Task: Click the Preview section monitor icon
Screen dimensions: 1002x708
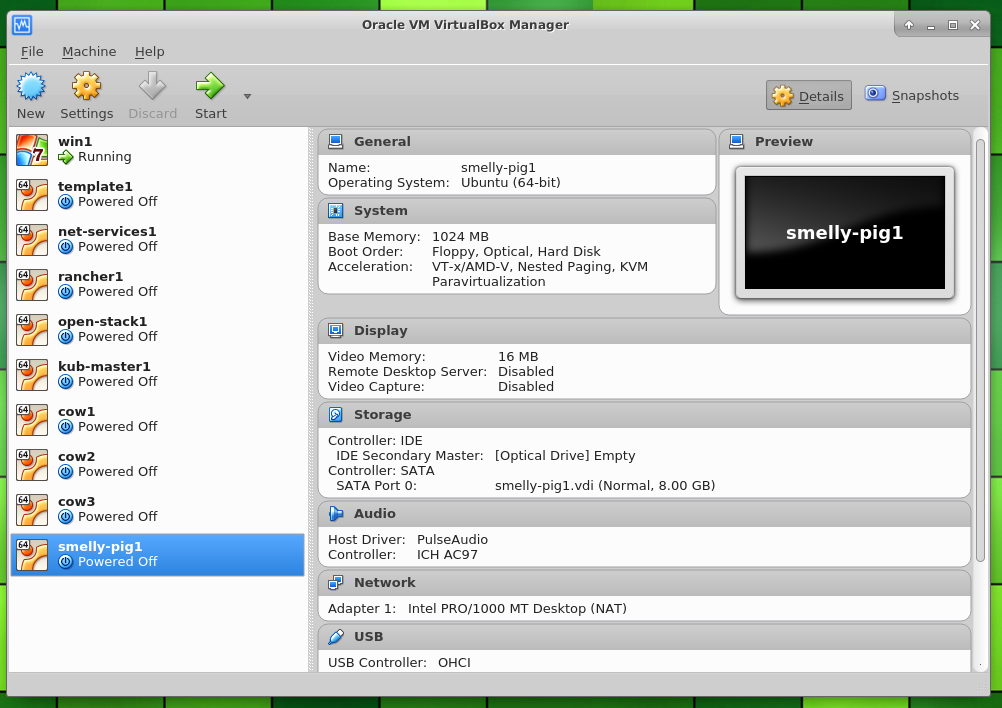Action: click(x=737, y=142)
